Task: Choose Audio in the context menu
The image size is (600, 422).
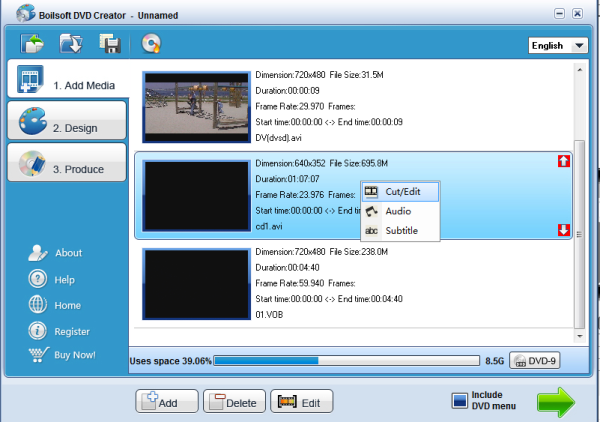Action: point(400,211)
